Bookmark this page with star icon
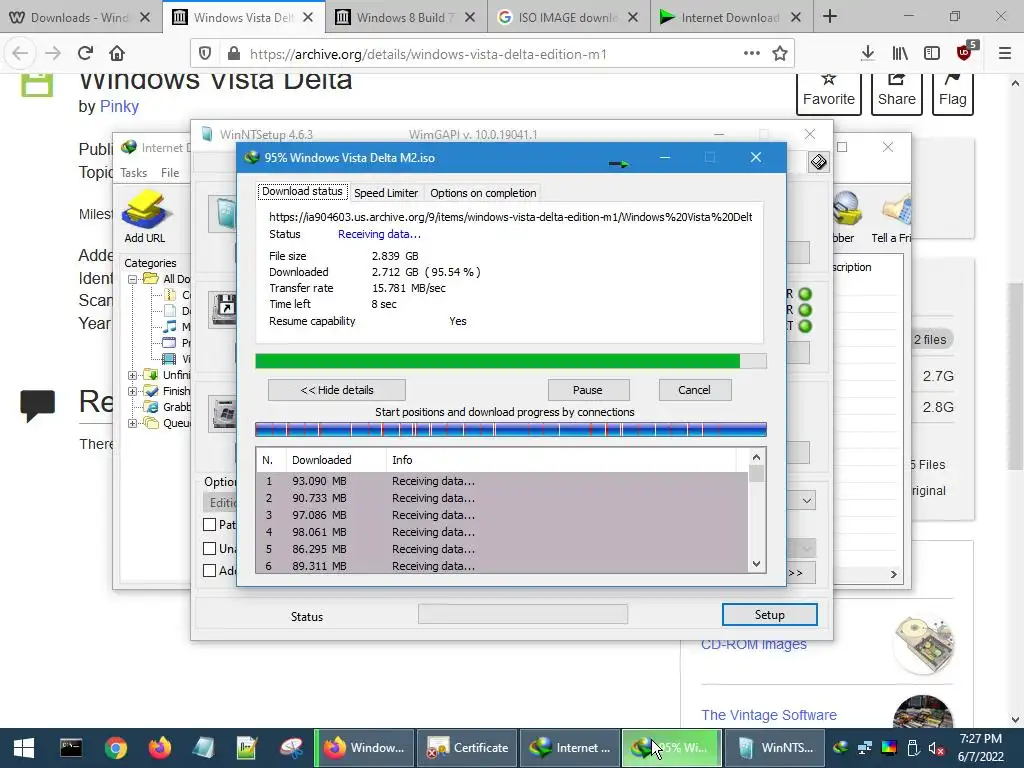Screen dimensions: 1024x768 pyautogui.click(x=780, y=54)
